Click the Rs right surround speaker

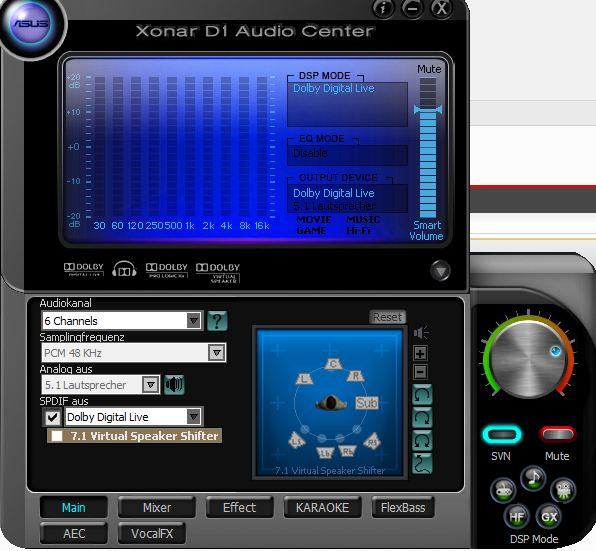click(x=372, y=442)
